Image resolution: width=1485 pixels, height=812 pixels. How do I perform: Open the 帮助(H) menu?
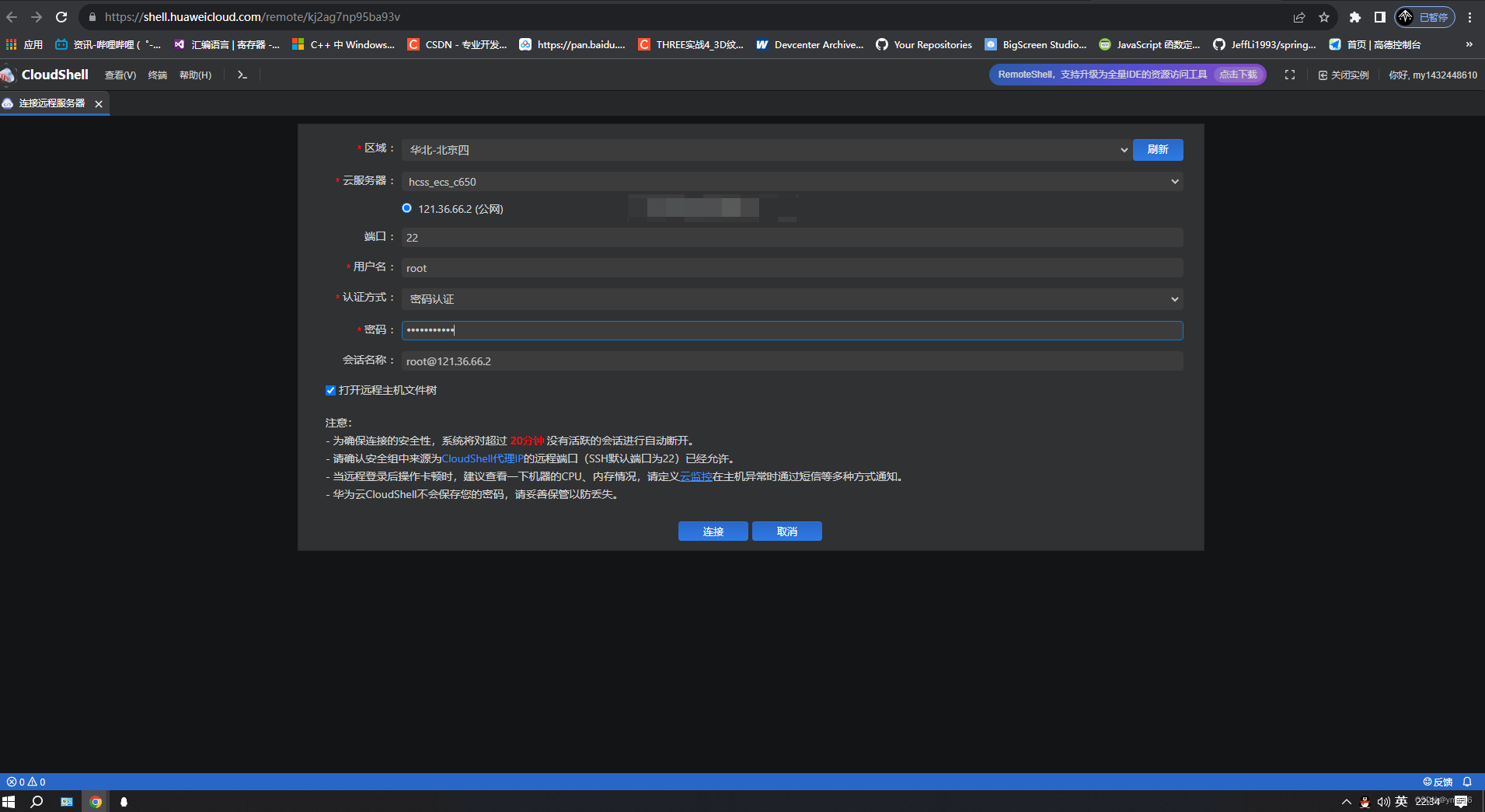(x=195, y=75)
